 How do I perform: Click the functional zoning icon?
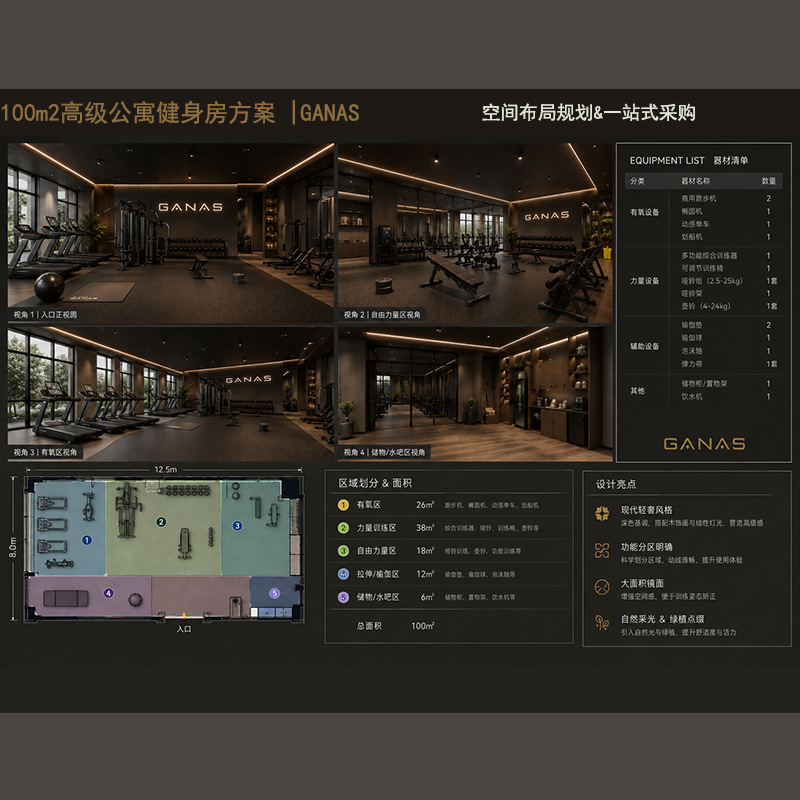[602, 551]
